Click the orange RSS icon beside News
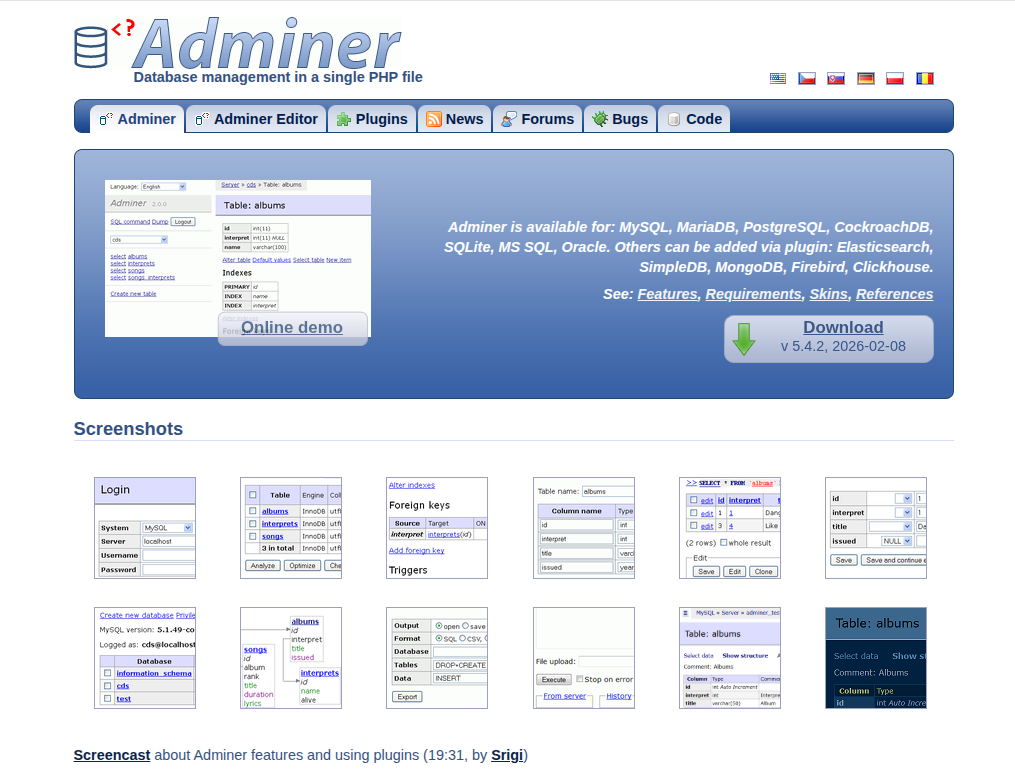 click(x=432, y=118)
